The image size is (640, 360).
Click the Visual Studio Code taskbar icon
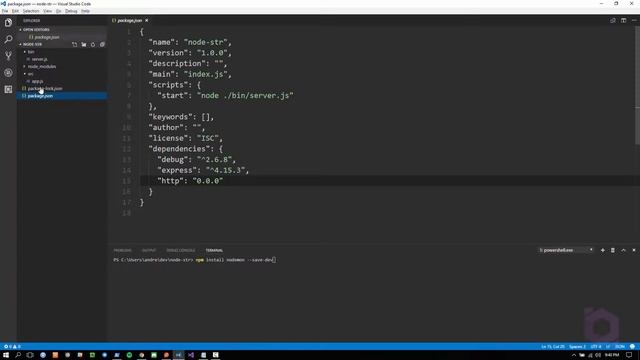coord(178,355)
